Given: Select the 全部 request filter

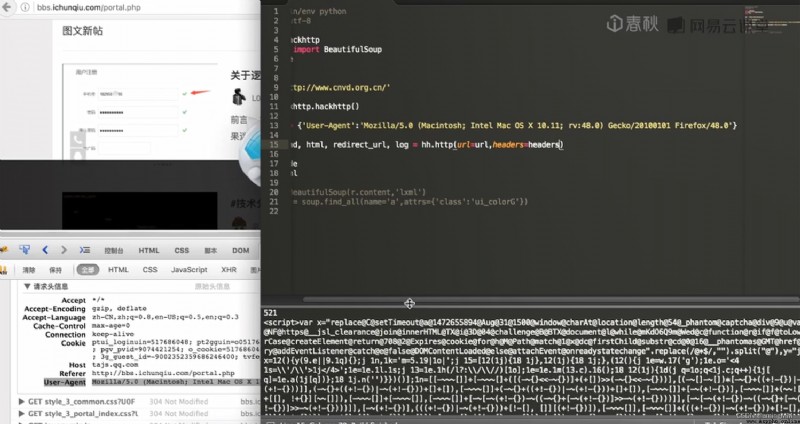Looking at the screenshot, I should tap(88, 269).
